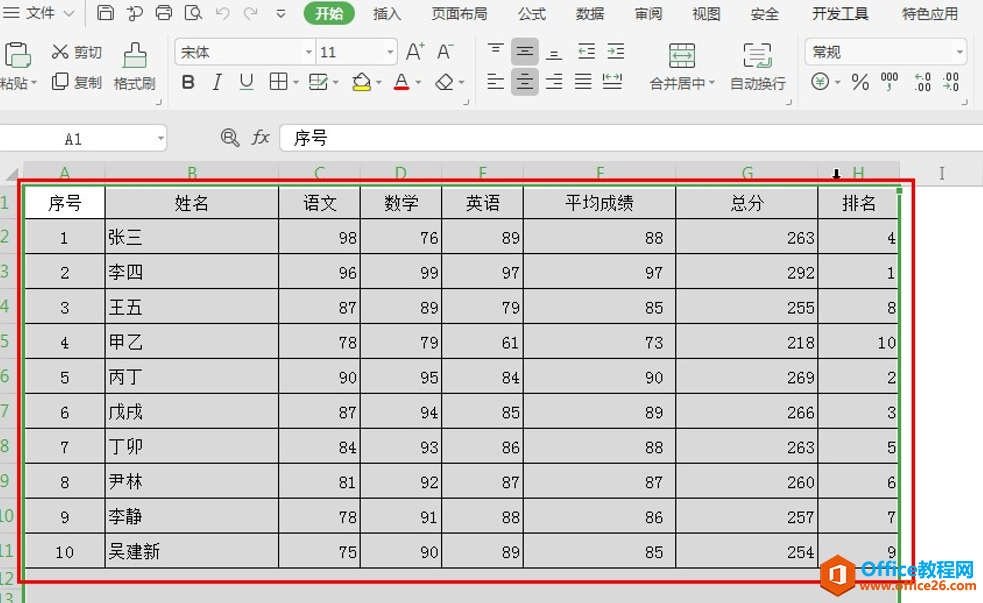Click the red font color A
The image size is (983, 603).
(x=402, y=81)
